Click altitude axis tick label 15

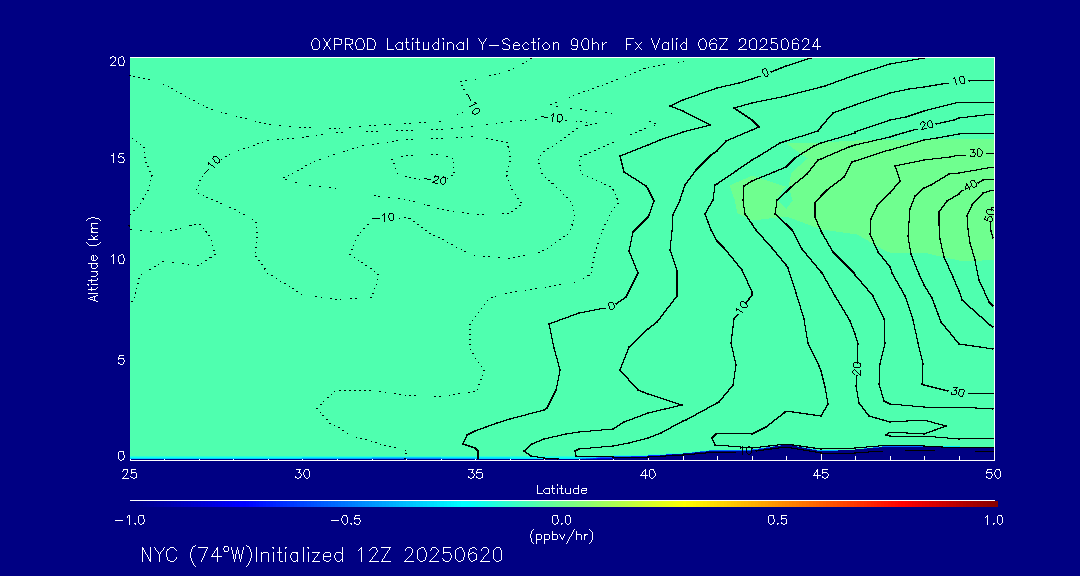coord(116,158)
